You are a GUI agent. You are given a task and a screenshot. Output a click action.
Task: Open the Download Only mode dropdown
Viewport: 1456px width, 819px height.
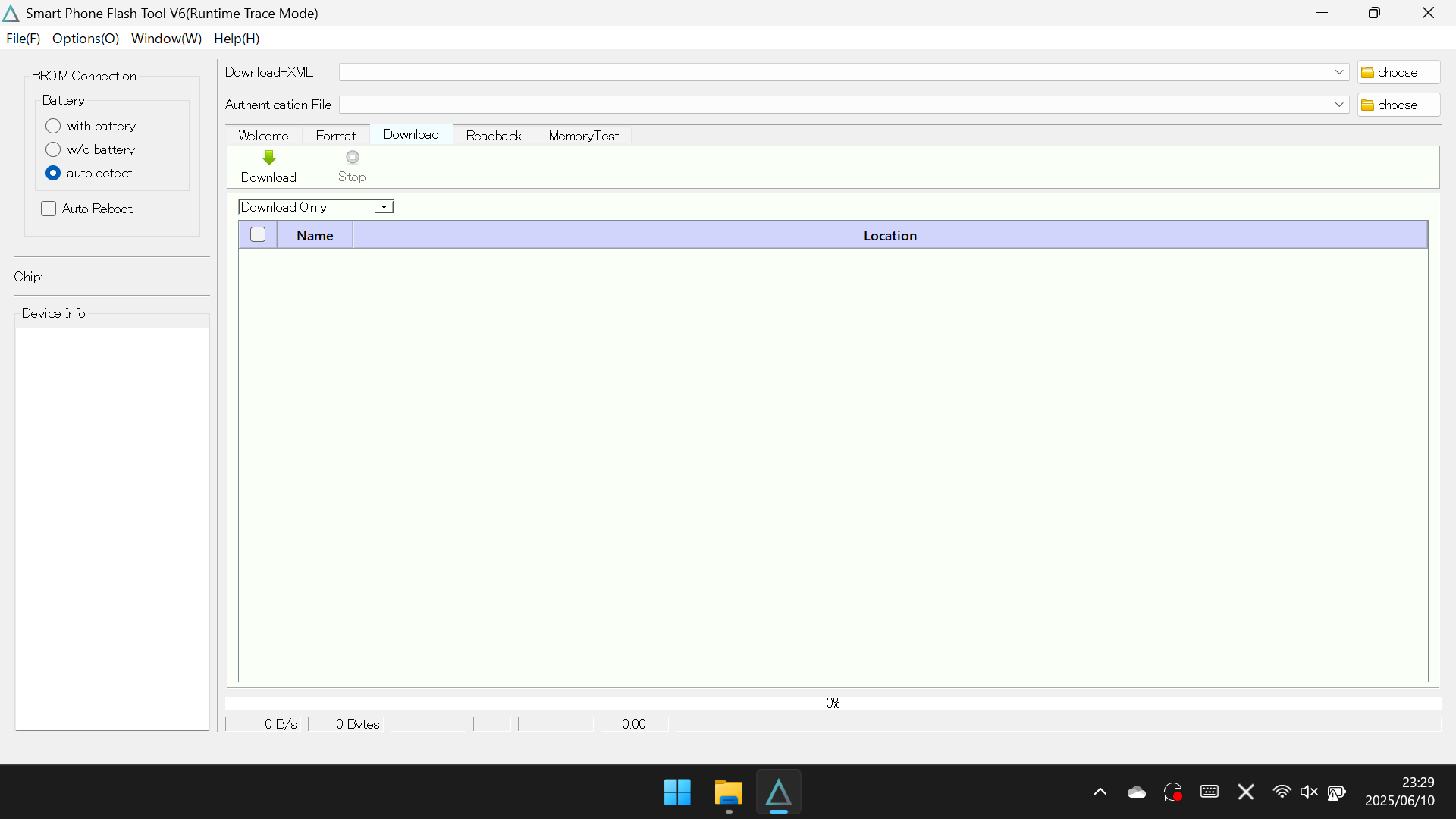(383, 206)
